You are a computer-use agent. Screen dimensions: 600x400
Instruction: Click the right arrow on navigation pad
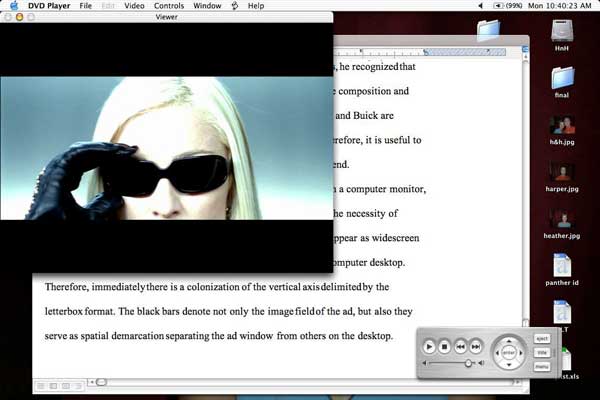520,353
